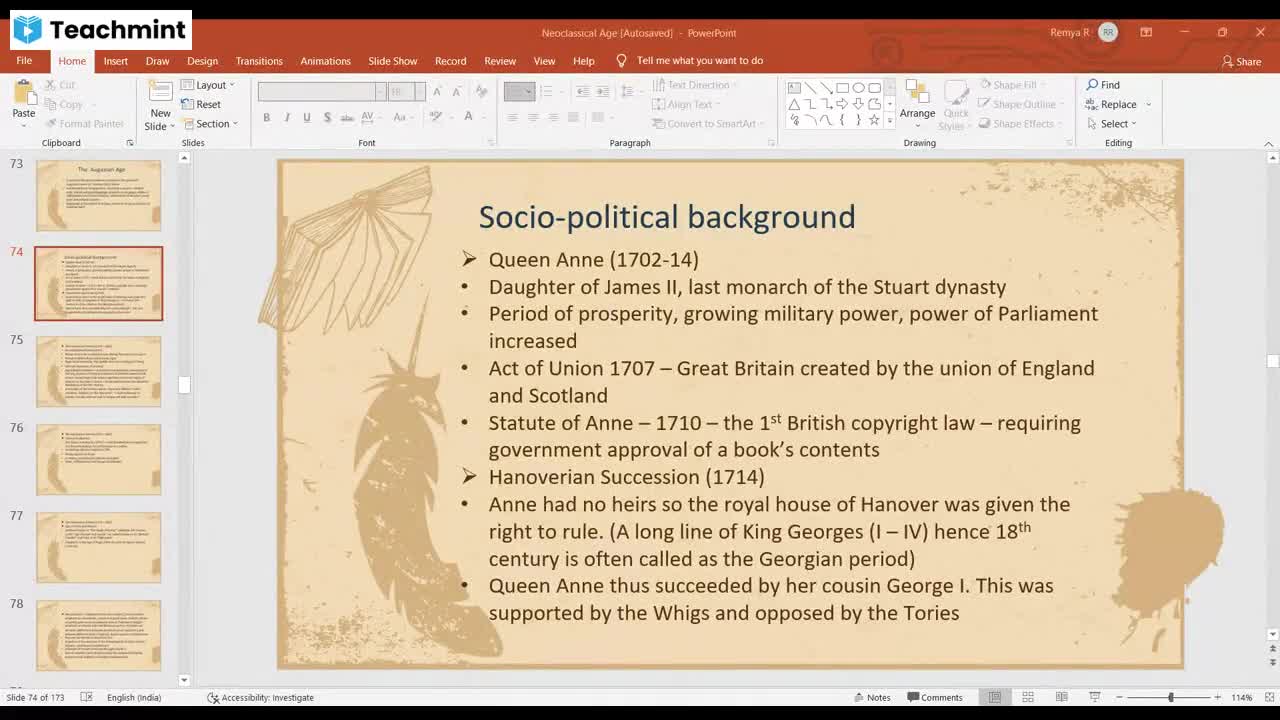Insert a text box from shapes gallery
The image size is (1280, 720).
pos(794,88)
